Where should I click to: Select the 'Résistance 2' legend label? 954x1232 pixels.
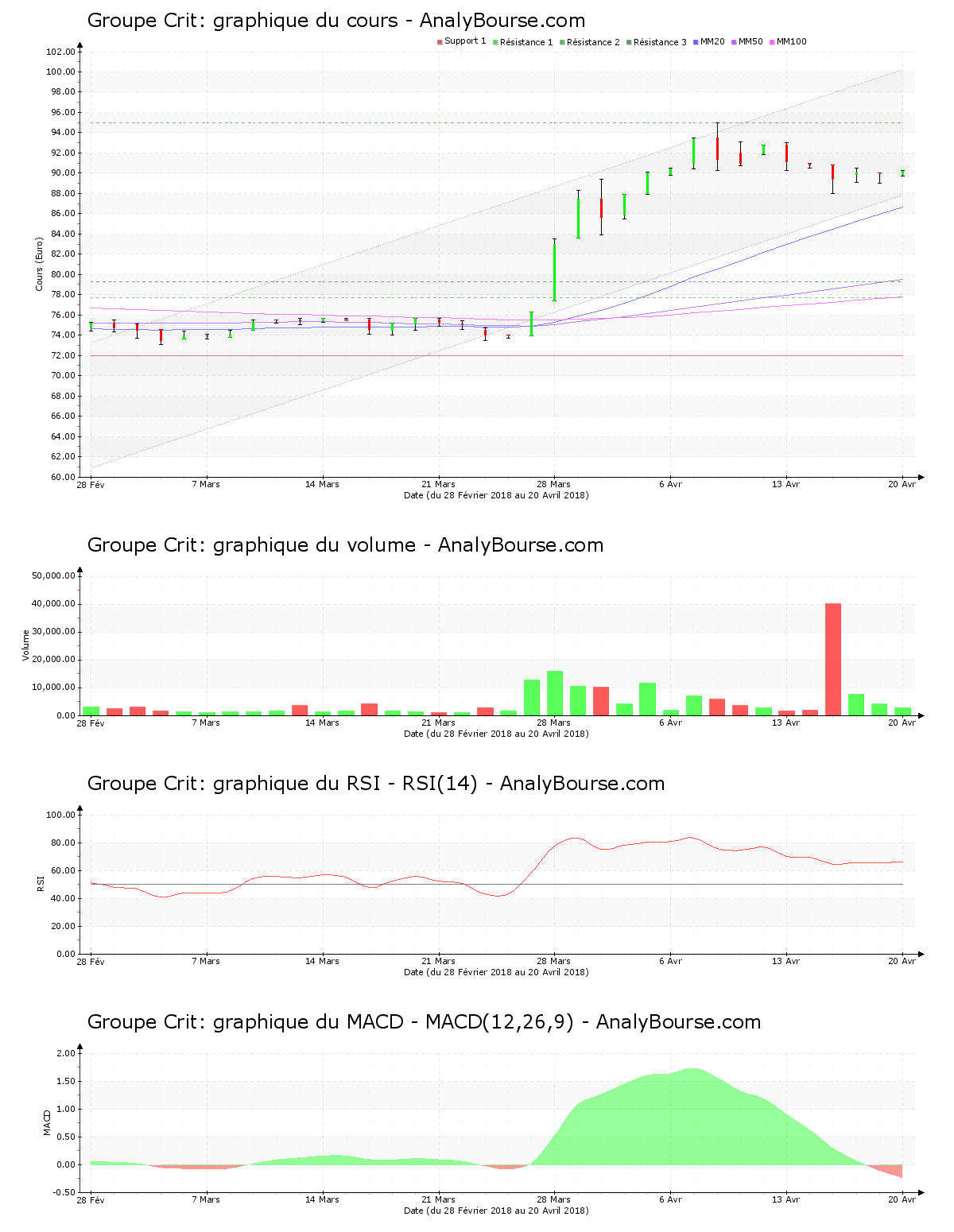[x=593, y=42]
